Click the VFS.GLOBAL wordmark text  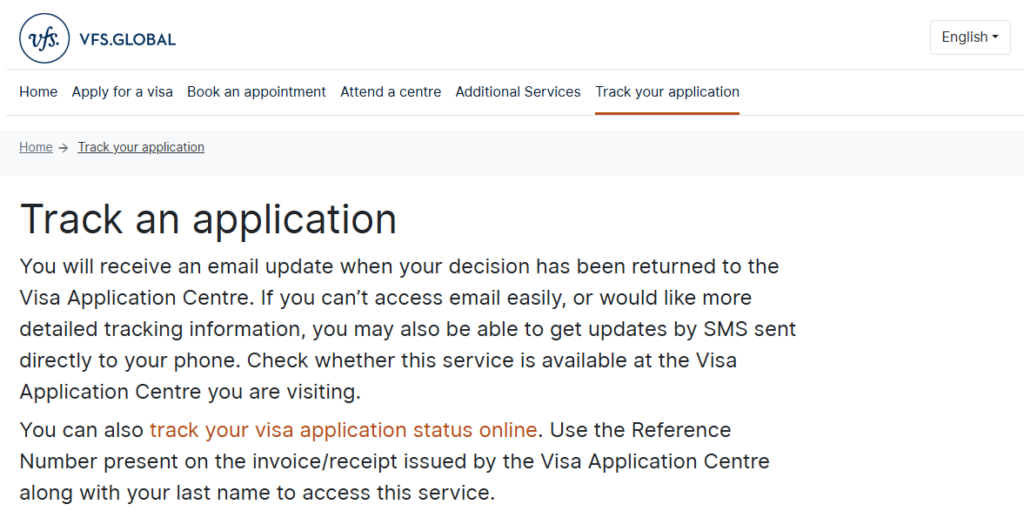[127, 40]
